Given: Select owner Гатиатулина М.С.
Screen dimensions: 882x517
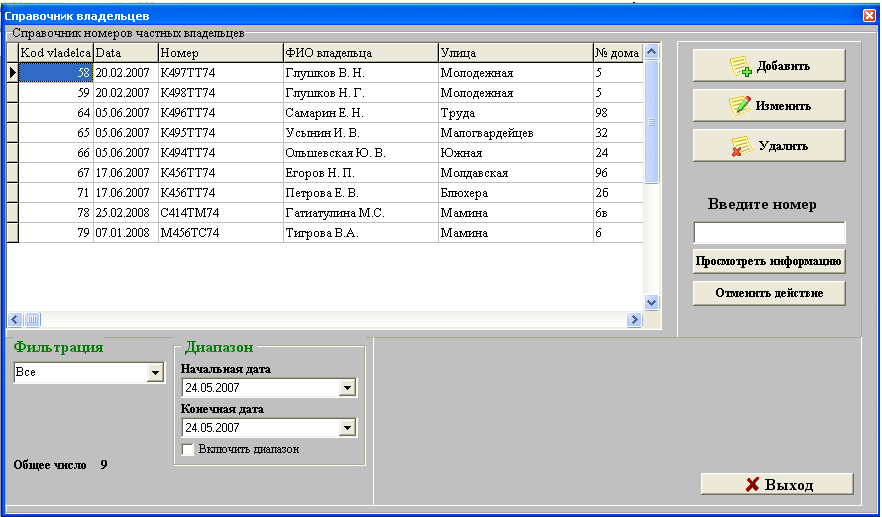Looking at the screenshot, I should click(x=361, y=213).
